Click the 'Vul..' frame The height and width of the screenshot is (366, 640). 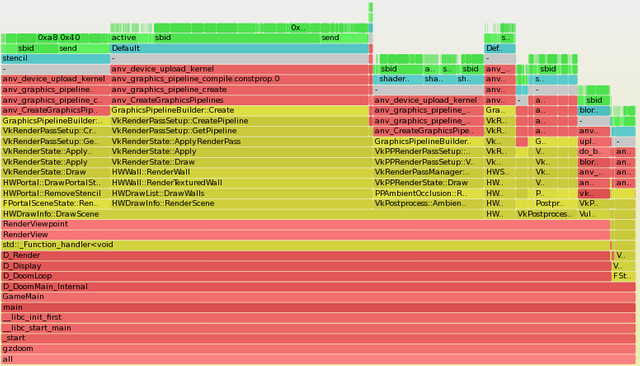pyautogui.click(x=594, y=214)
